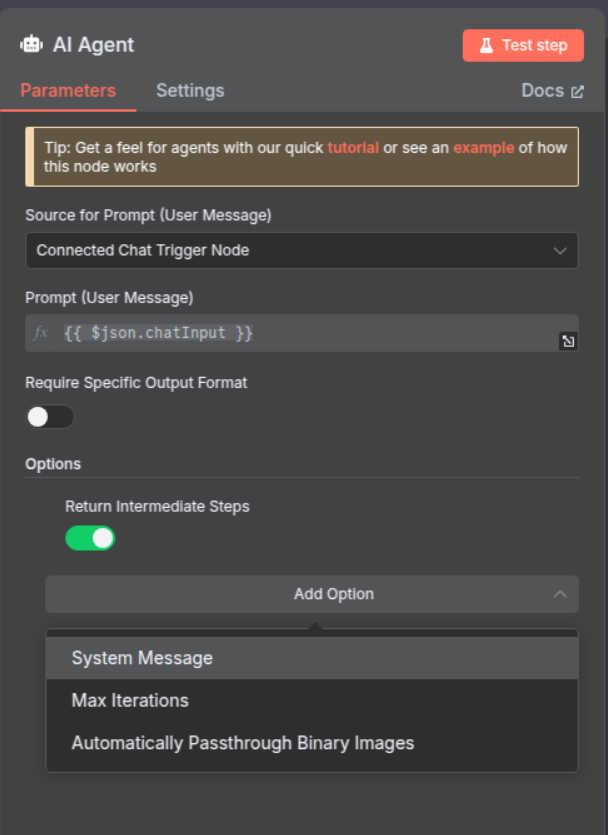Image resolution: width=608 pixels, height=835 pixels.
Task: Switch to the Parameters tab
Action: pos(68,90)
